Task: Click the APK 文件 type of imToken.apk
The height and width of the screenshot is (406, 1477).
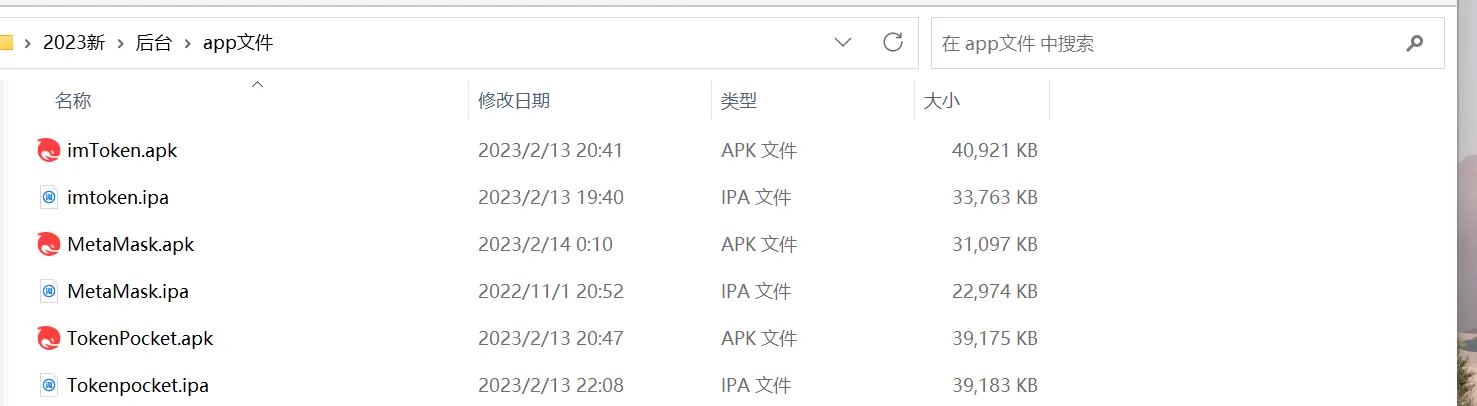Action: [x=759, y=151]
